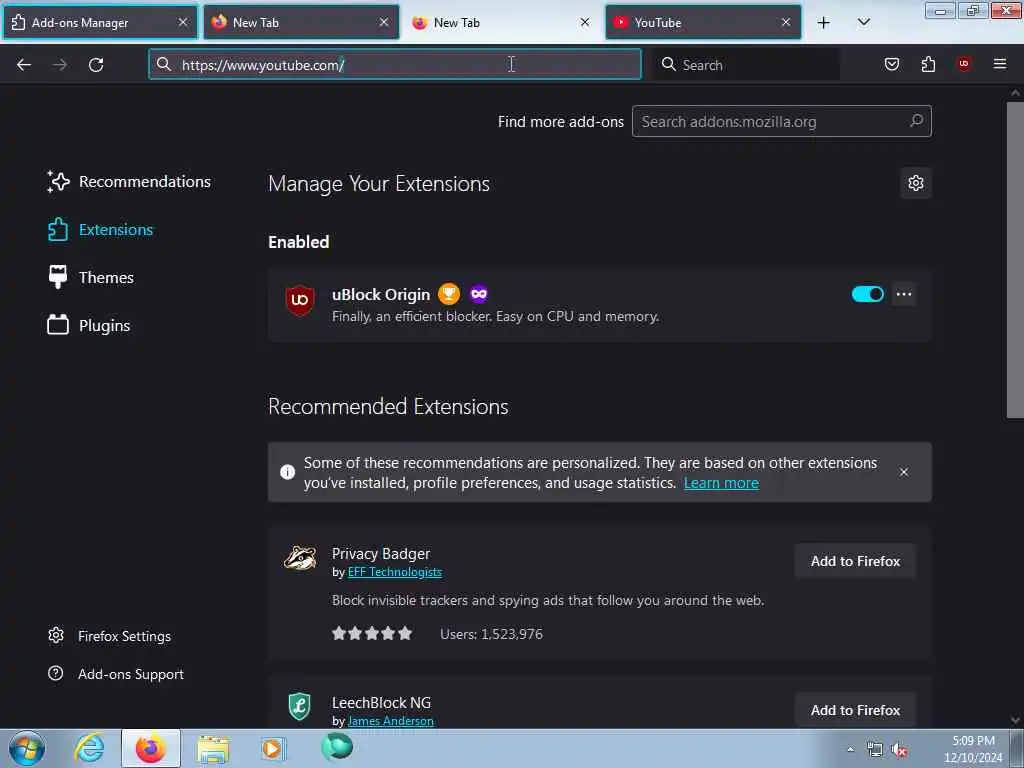
Task: Select Extensions in sidebar
Action: pos(101,230)
